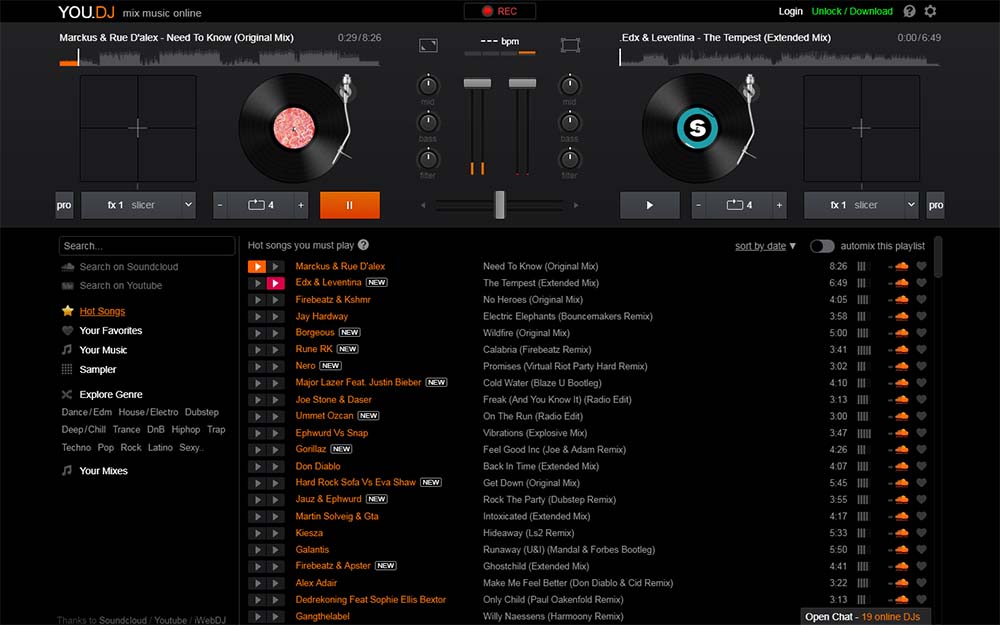The image size is (1000, 625).
Task: Click SoundCloud icon on Ephwurd Vs Snap row
Action: pos(901,433)
